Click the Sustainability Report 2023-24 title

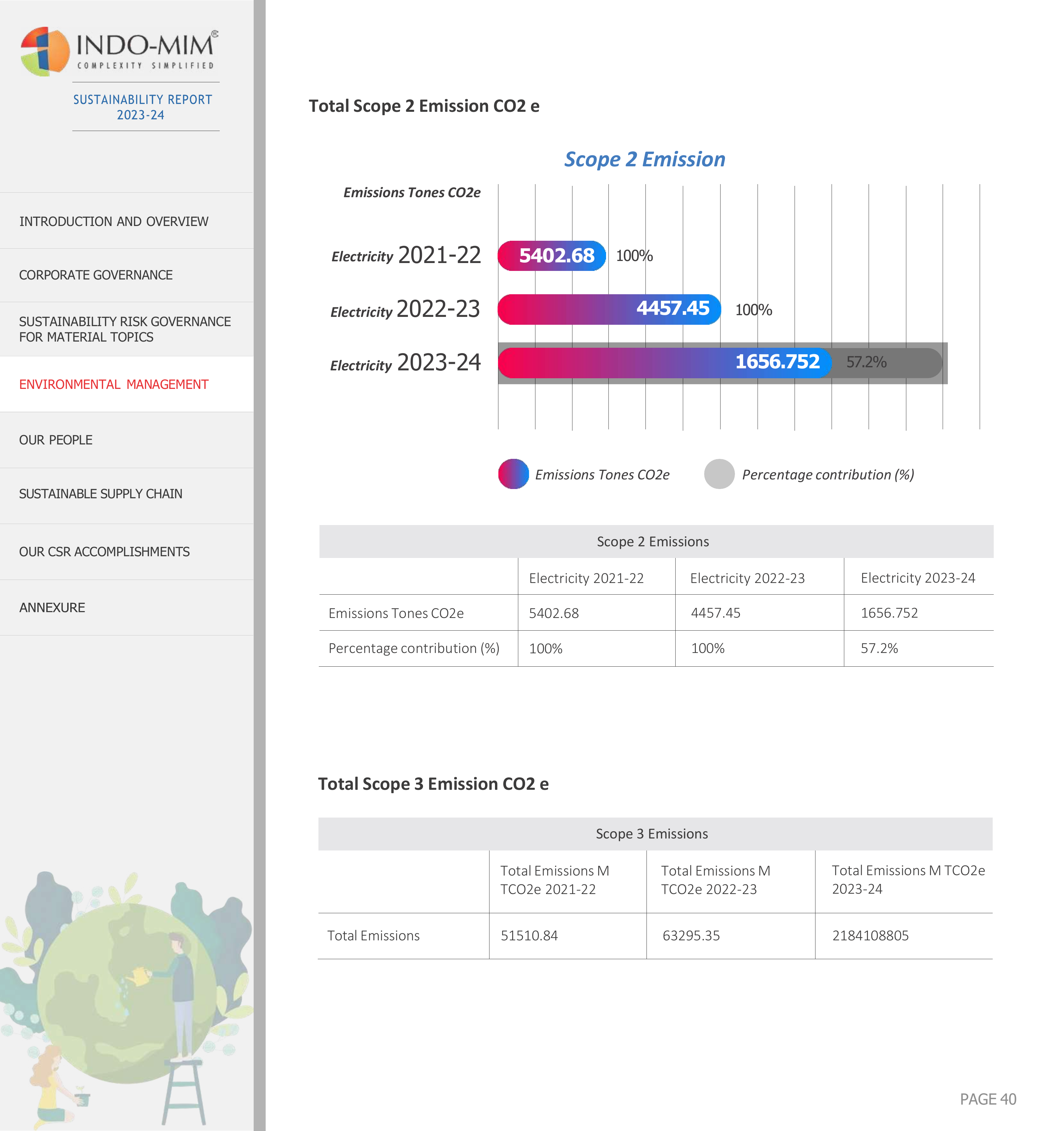point(142,107)
